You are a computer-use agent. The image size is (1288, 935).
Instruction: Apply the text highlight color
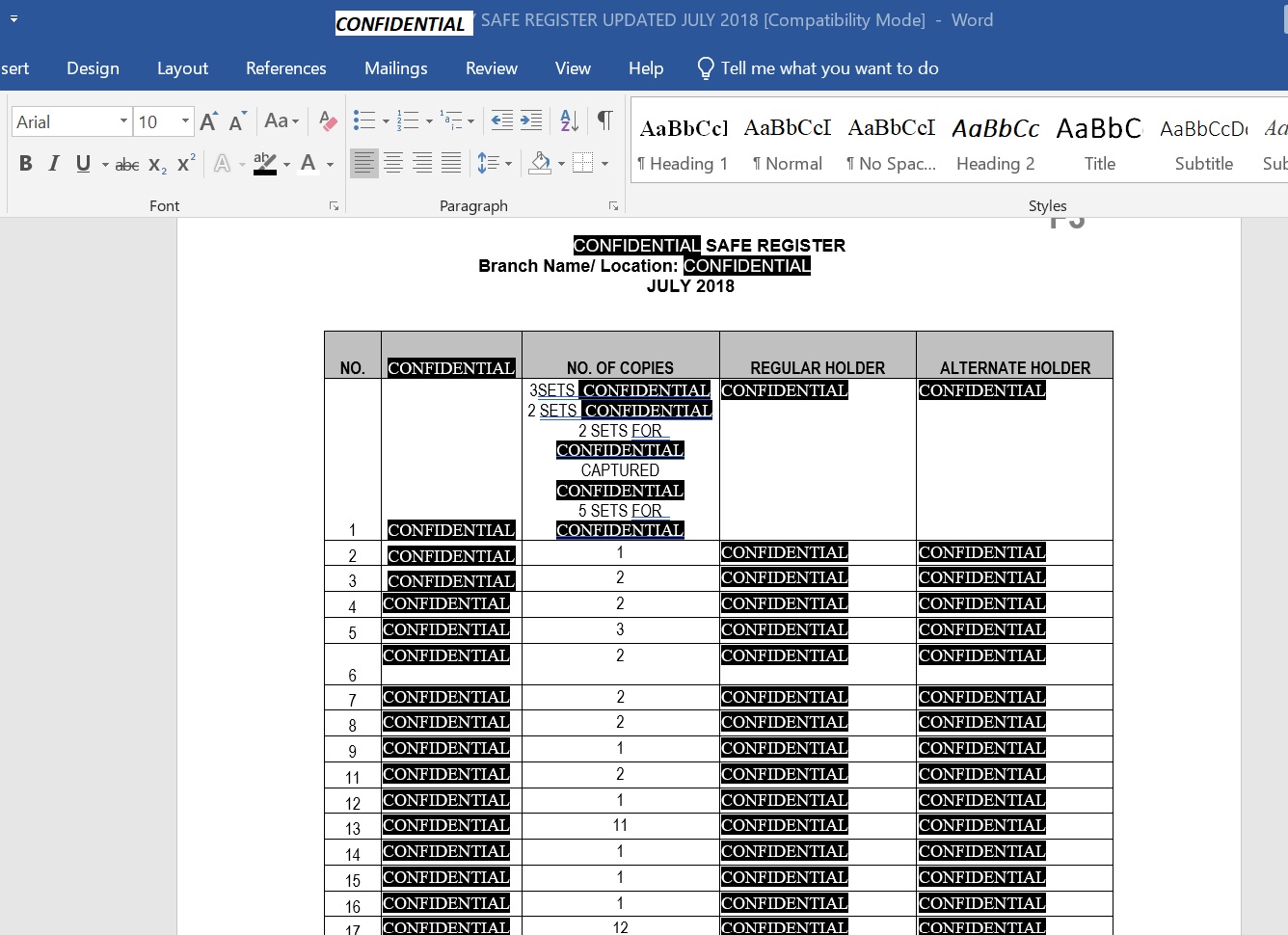[x=265, y=164]
